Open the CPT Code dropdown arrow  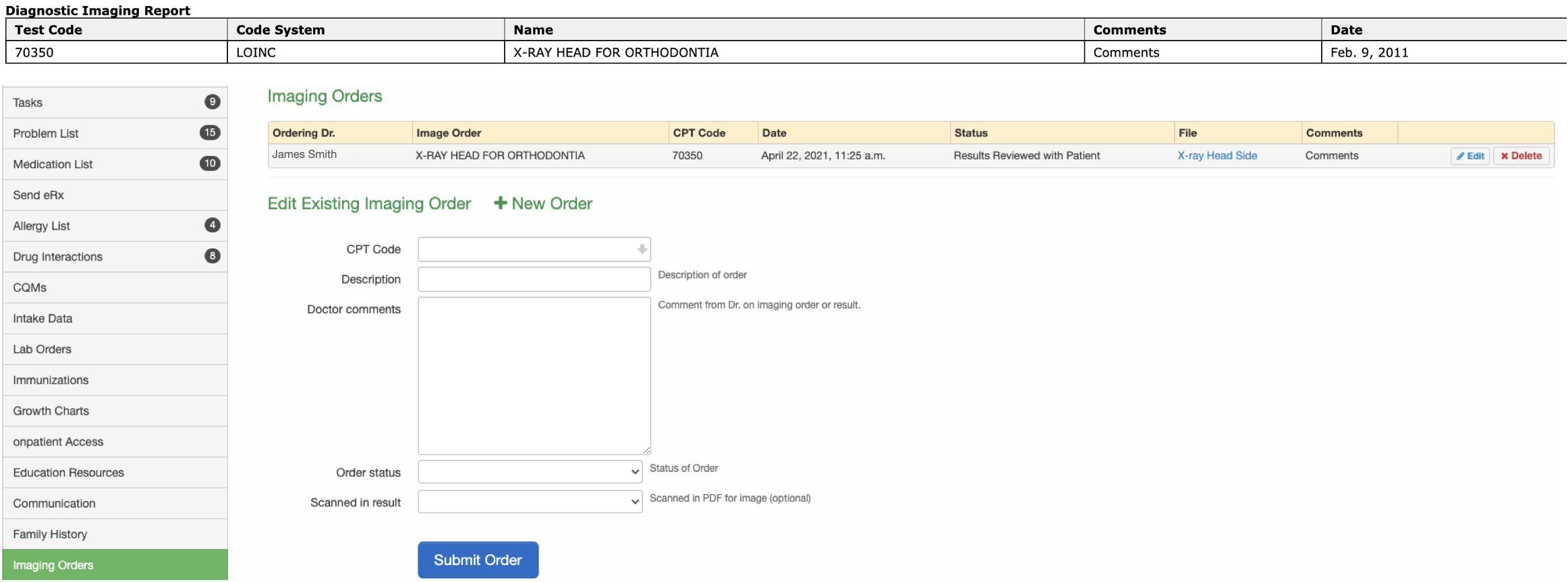click(642, 249)
